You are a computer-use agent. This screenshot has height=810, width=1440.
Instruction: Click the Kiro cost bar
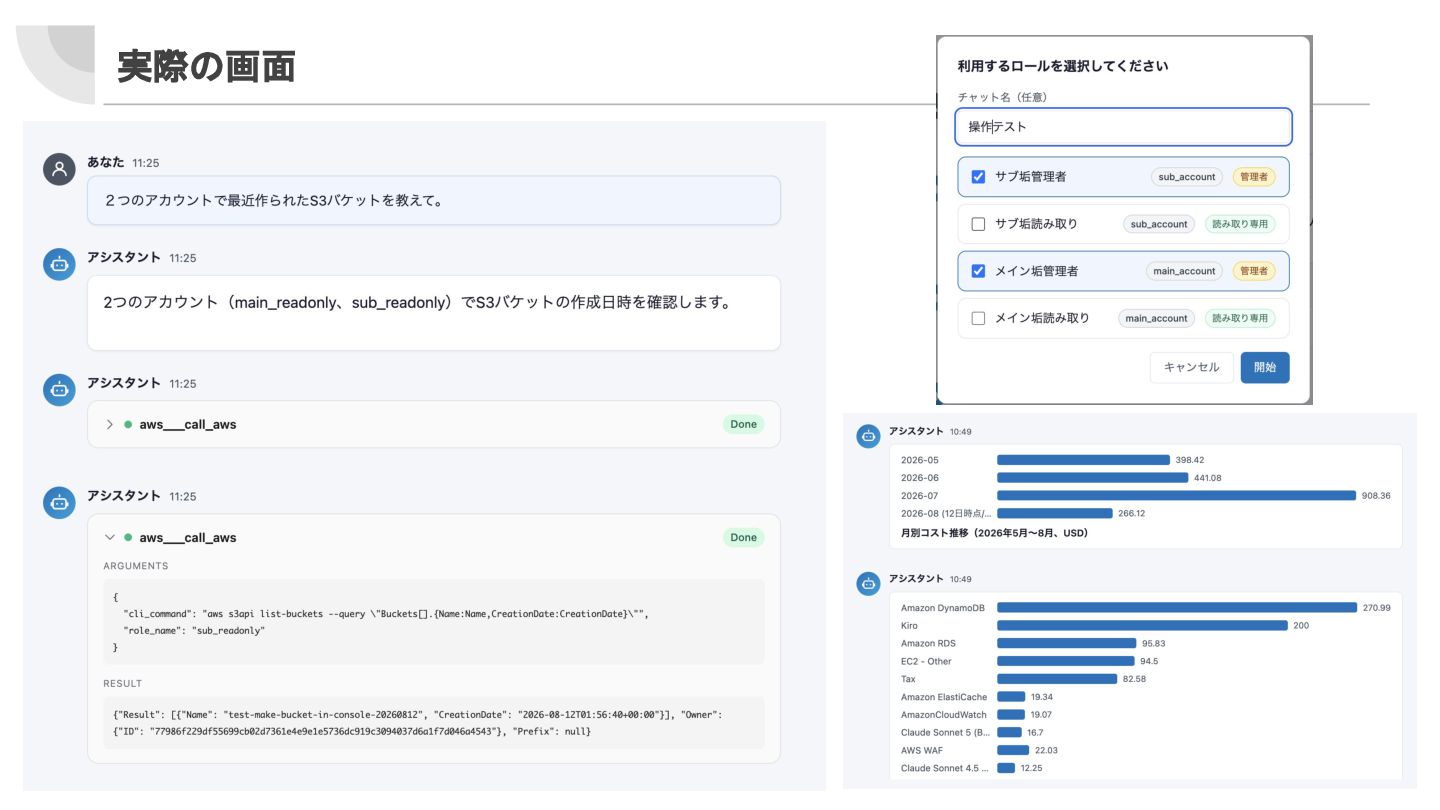coord(1142,625)
